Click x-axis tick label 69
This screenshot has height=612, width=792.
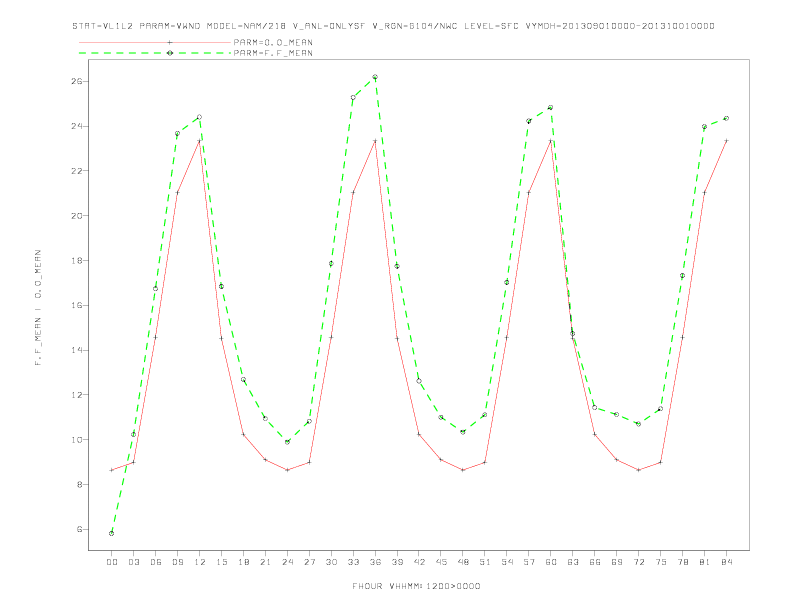tap(617, 562)
